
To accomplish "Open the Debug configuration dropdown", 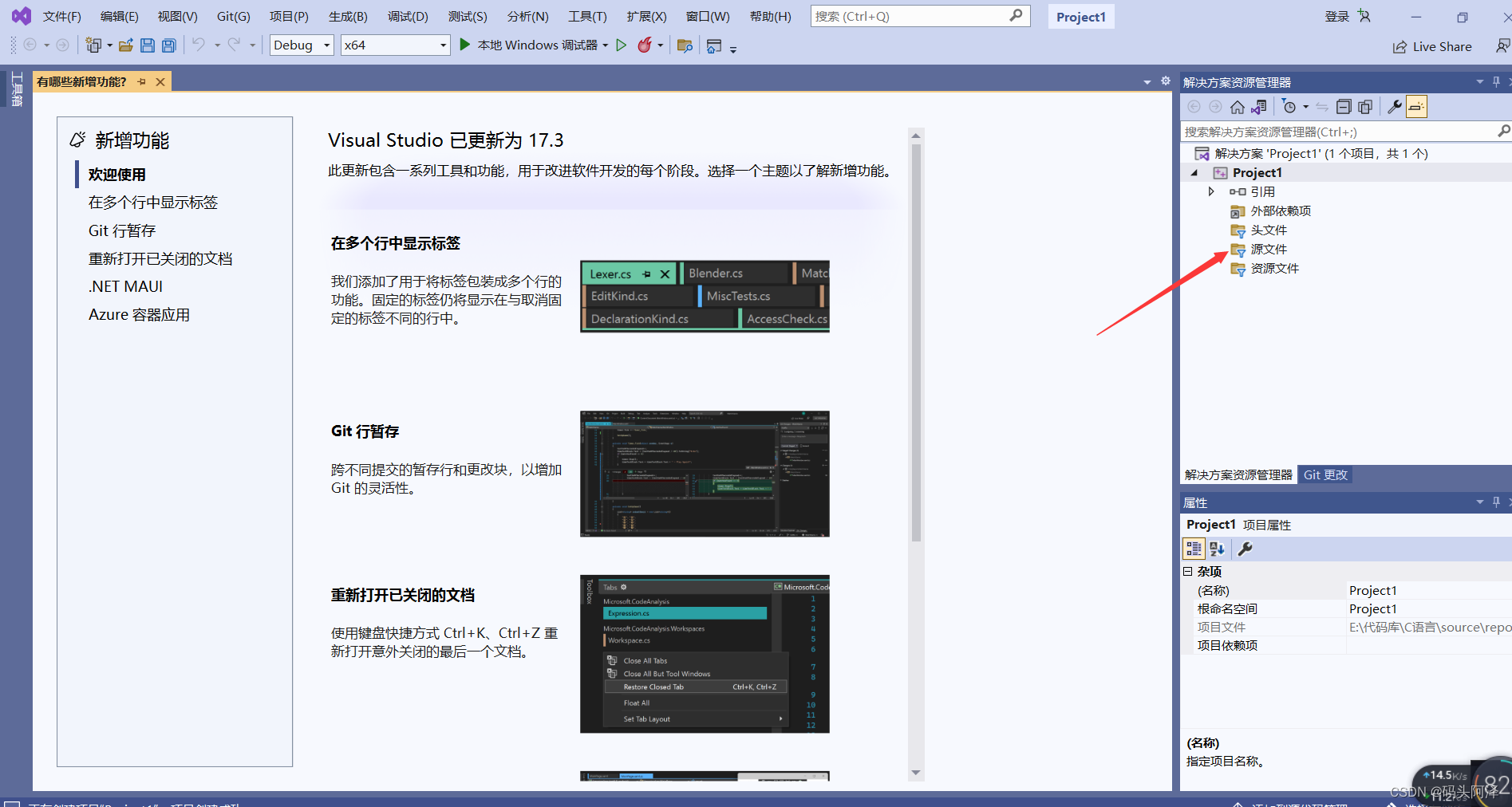I will pos(302,45).
